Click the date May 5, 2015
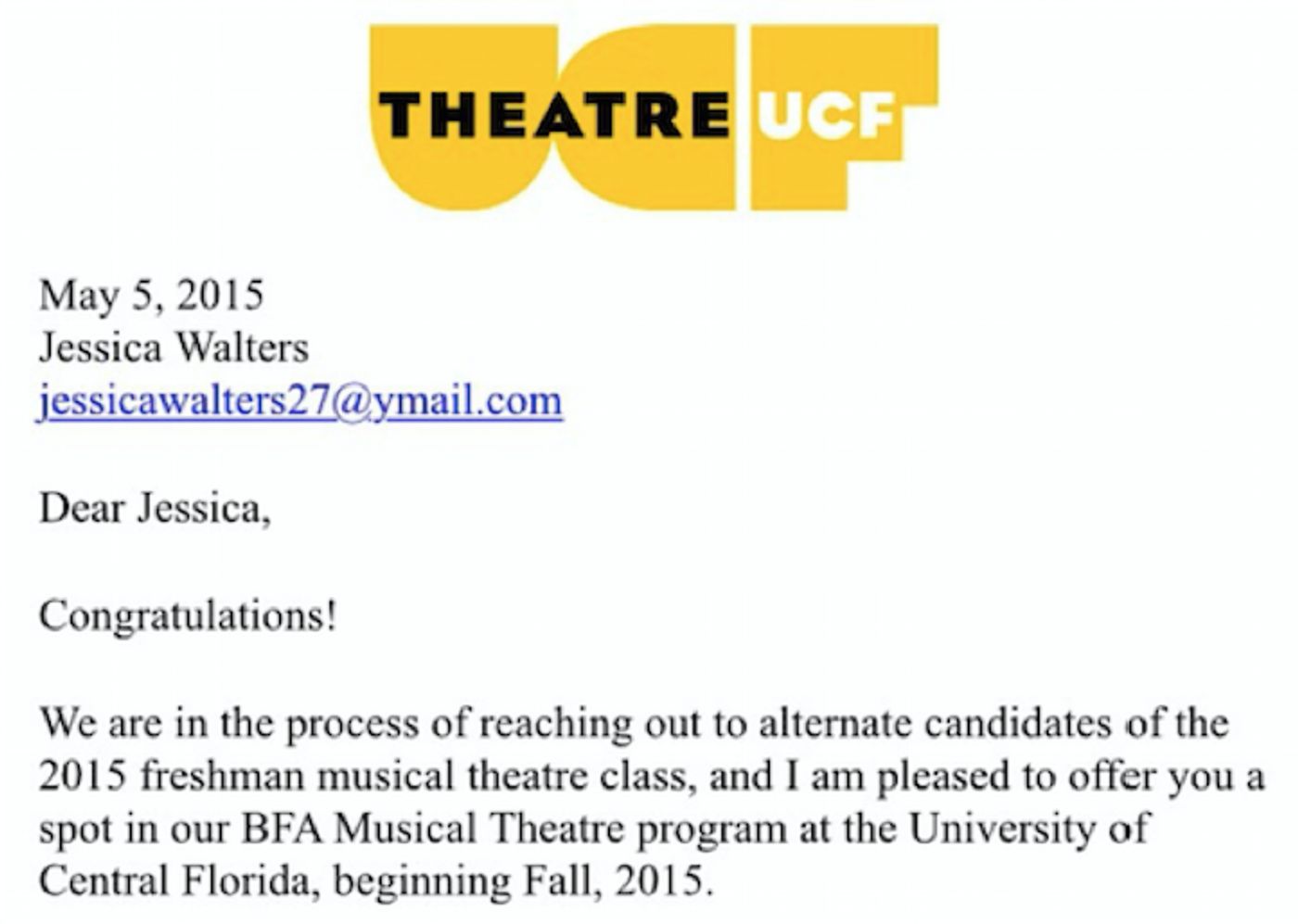Viewport: 1298px width, 924px height. point(151,296)
